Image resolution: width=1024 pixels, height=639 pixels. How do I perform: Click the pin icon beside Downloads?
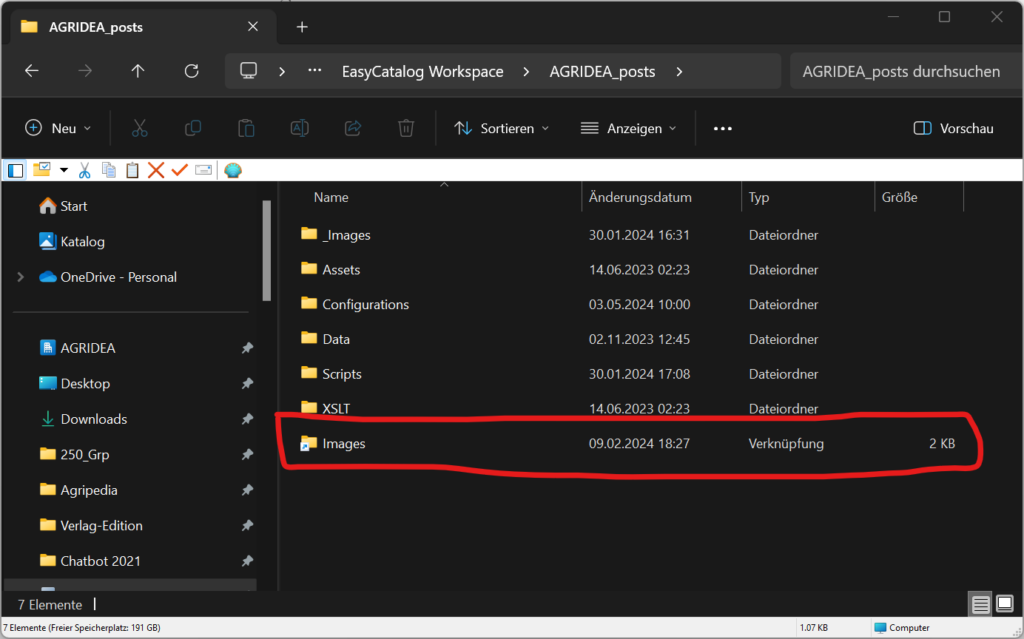point(247,419)
